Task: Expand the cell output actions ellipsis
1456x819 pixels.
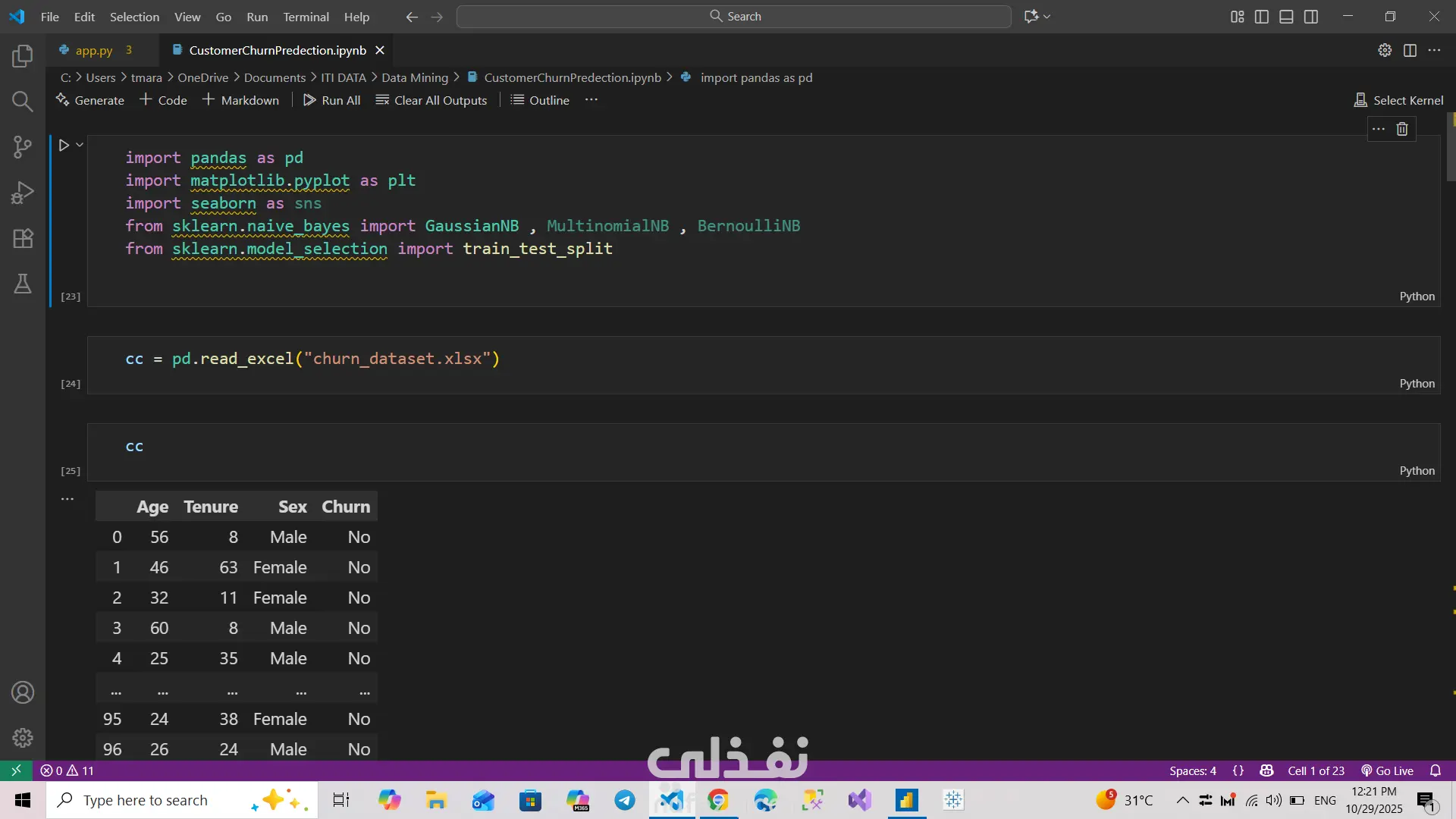Action: tap(67, 499)
